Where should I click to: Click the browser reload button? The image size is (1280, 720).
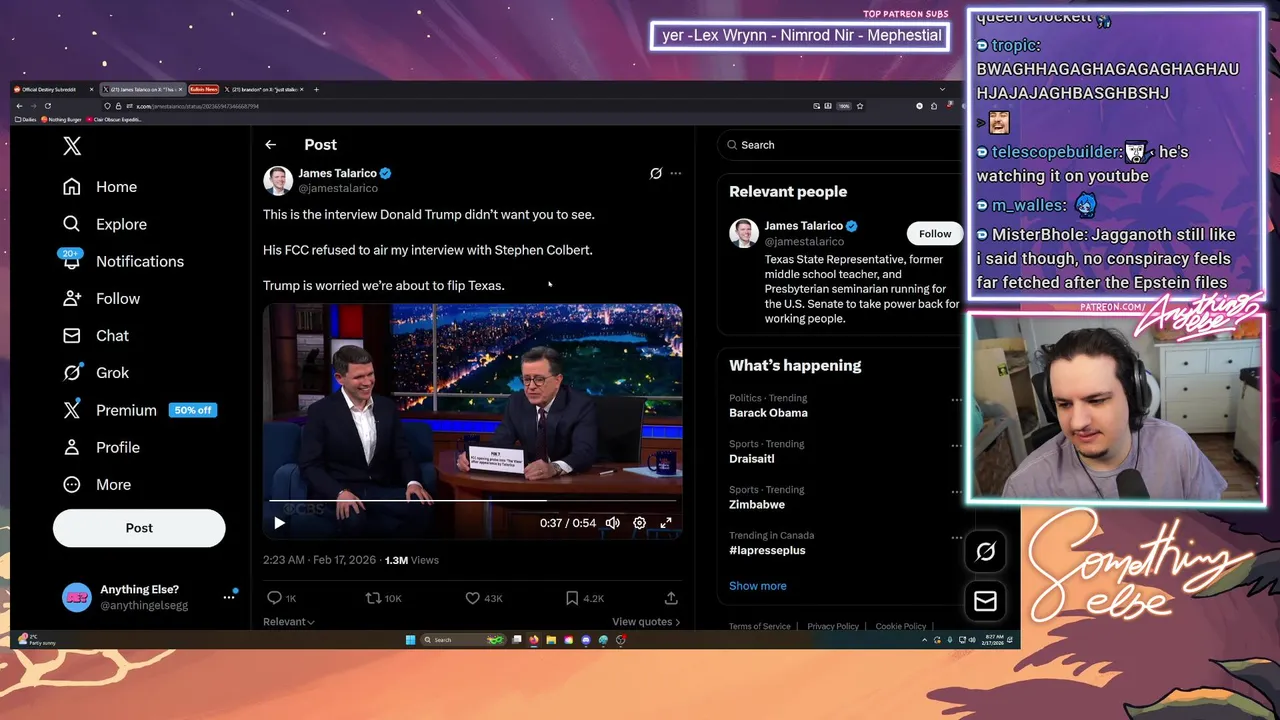[x=48, y=106]
